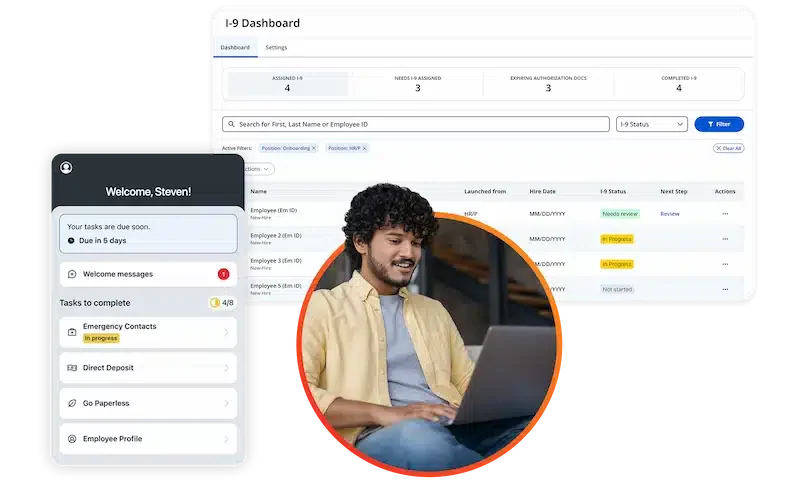Click the user avatar icon above Welcome, Steven

click(x=66, y=167)
